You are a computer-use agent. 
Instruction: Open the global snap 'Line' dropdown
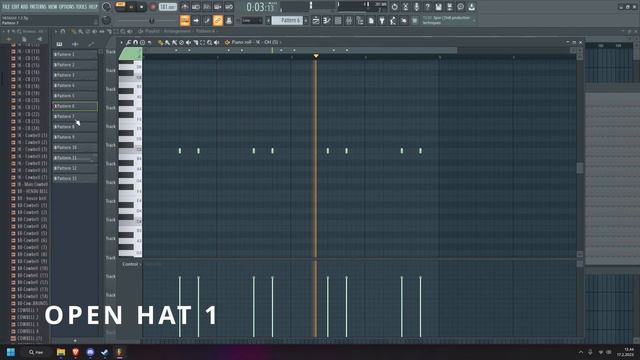pos(252,20)
